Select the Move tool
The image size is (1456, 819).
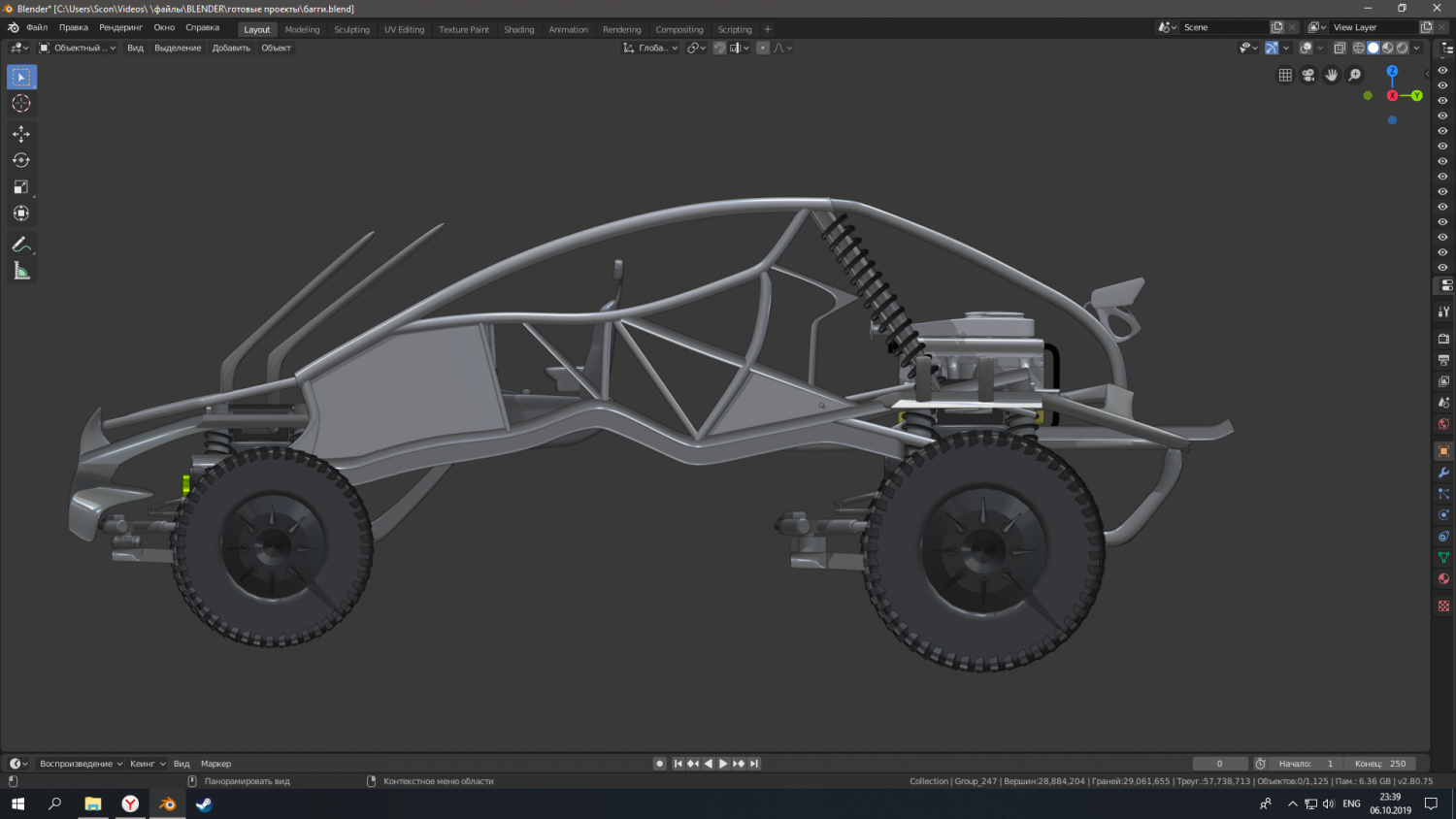pos(21,134)
